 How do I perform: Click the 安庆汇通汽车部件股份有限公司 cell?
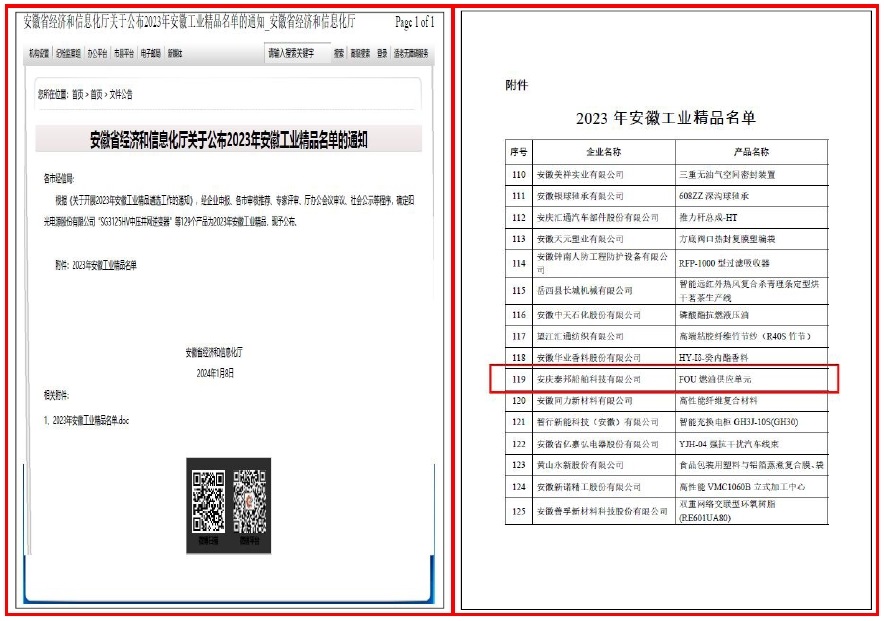pyautogui.click(x=604, y=218)
